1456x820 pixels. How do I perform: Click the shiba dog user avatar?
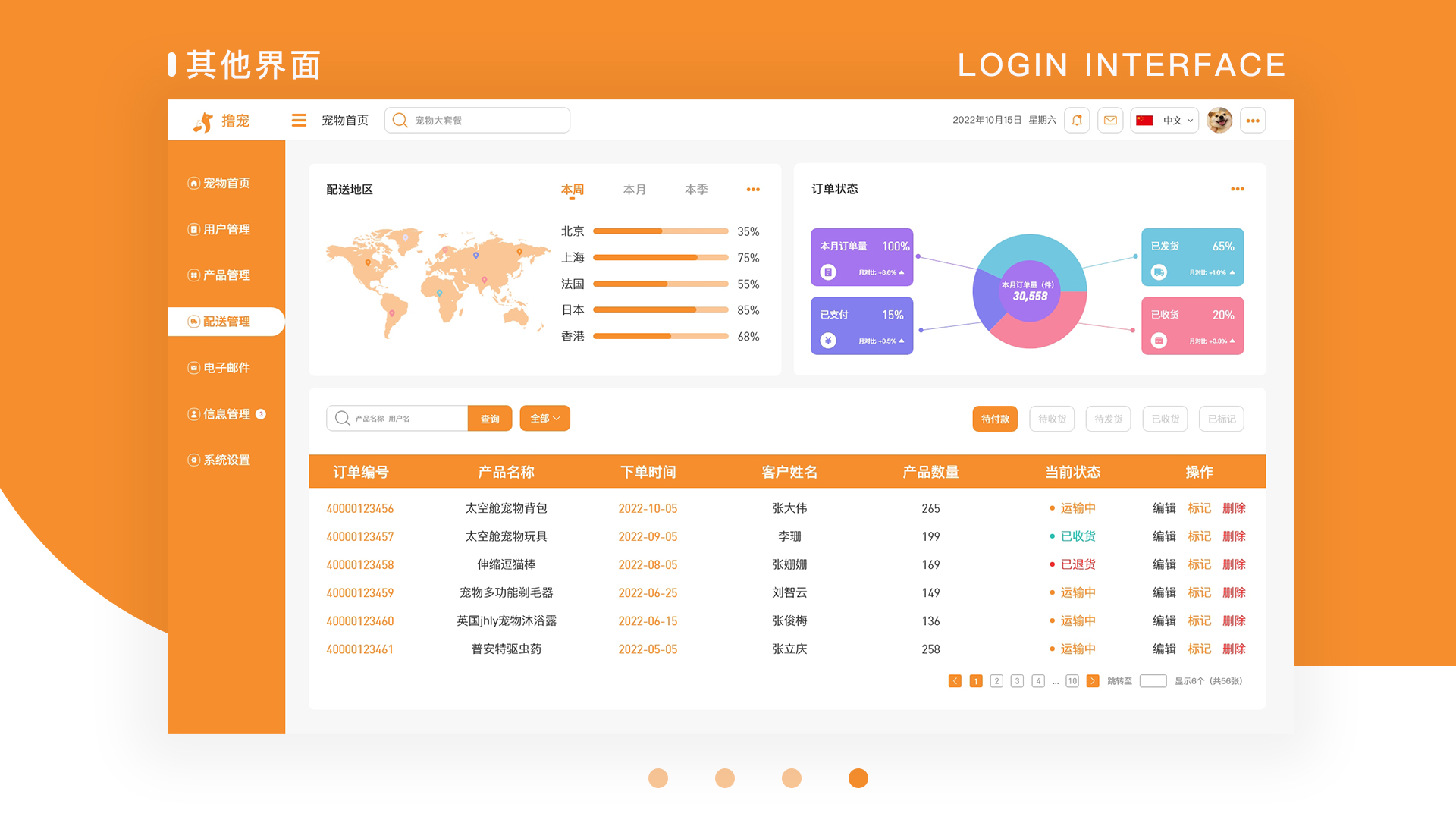pyautogui.click(x=1219, y=121)
